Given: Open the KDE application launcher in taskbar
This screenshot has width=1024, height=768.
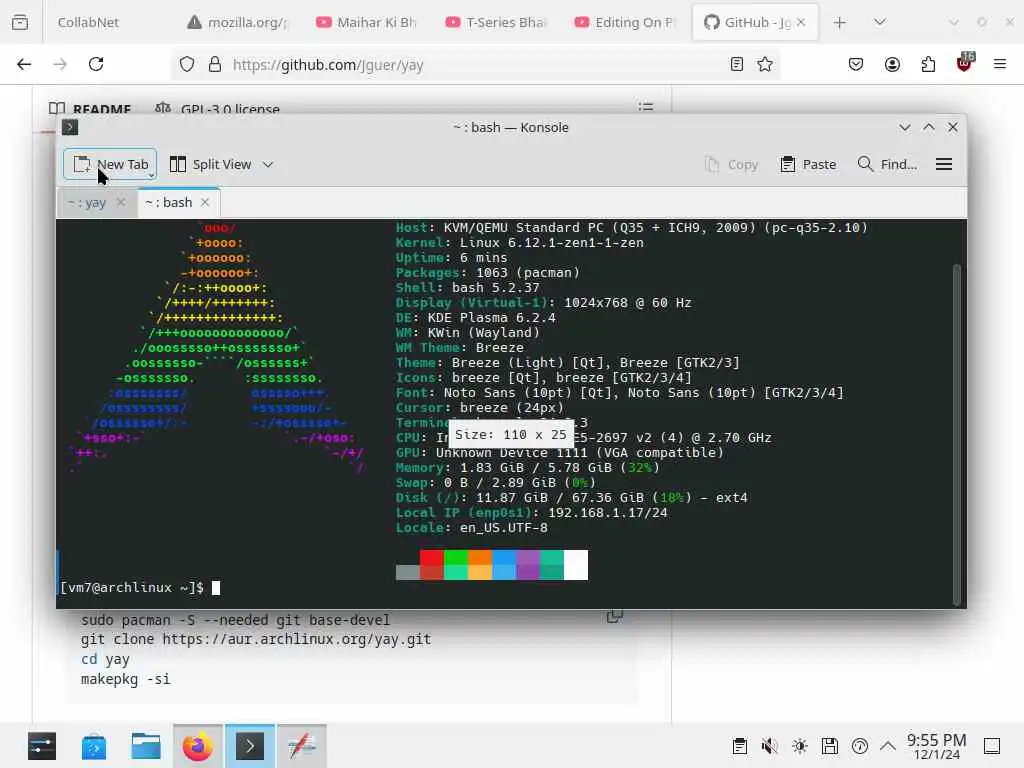Looking at the screenshot, I should (42, 746).
